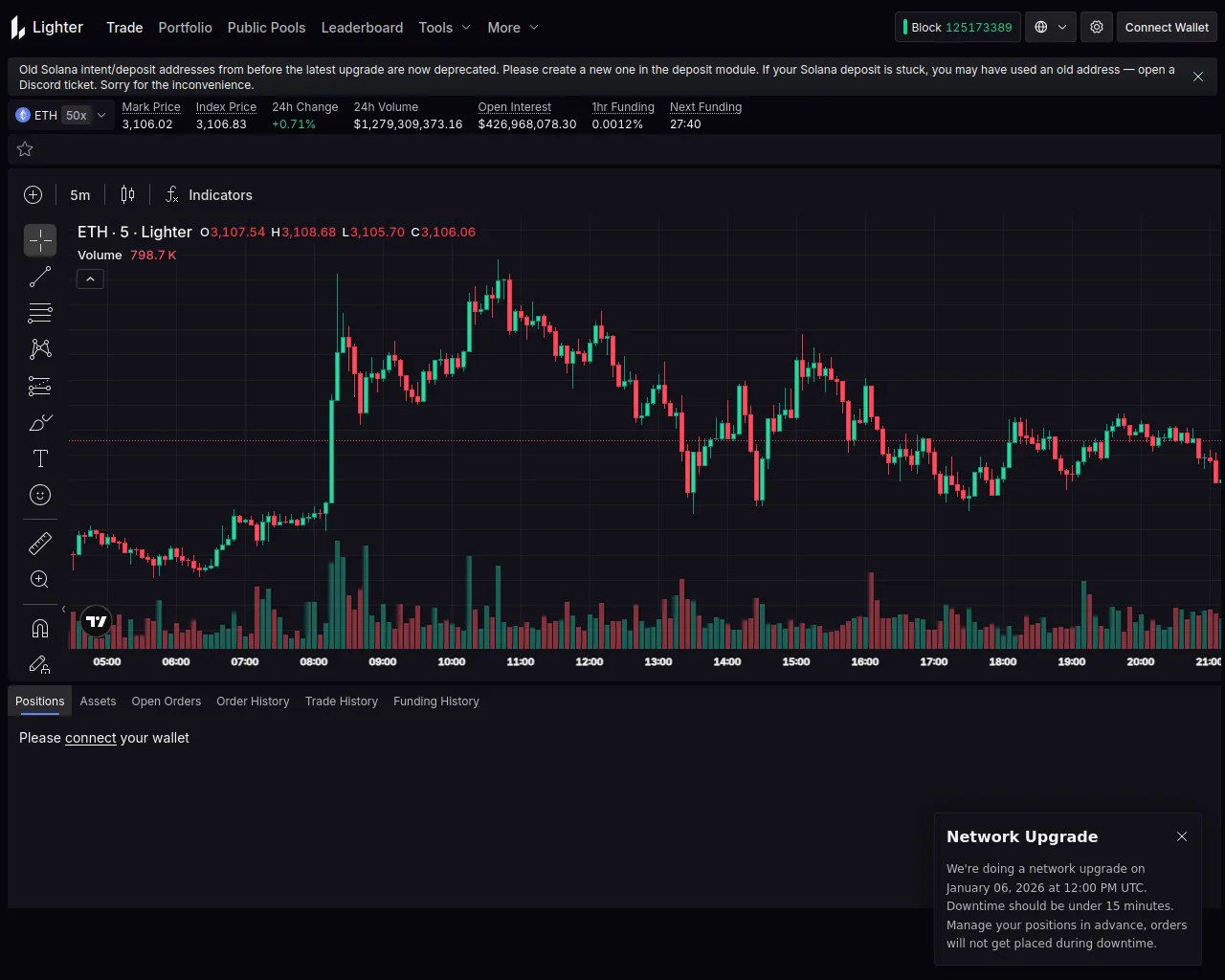
Task: Click the 18:00 time axis label
Action: tap(1003, 661)
